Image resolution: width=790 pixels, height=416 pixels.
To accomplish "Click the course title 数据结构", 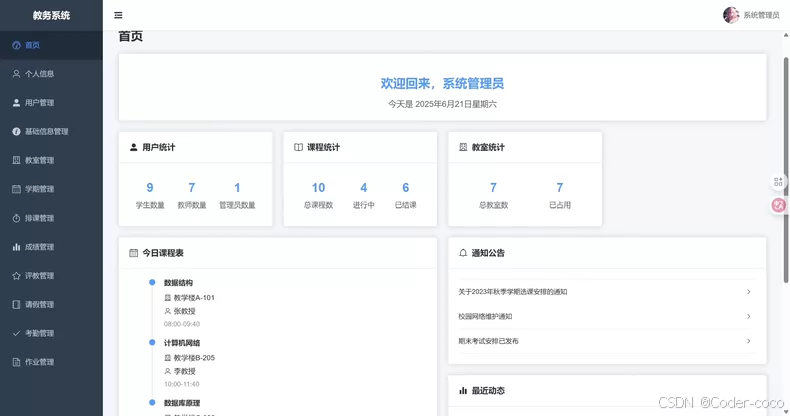I will [x=178, y=283].
